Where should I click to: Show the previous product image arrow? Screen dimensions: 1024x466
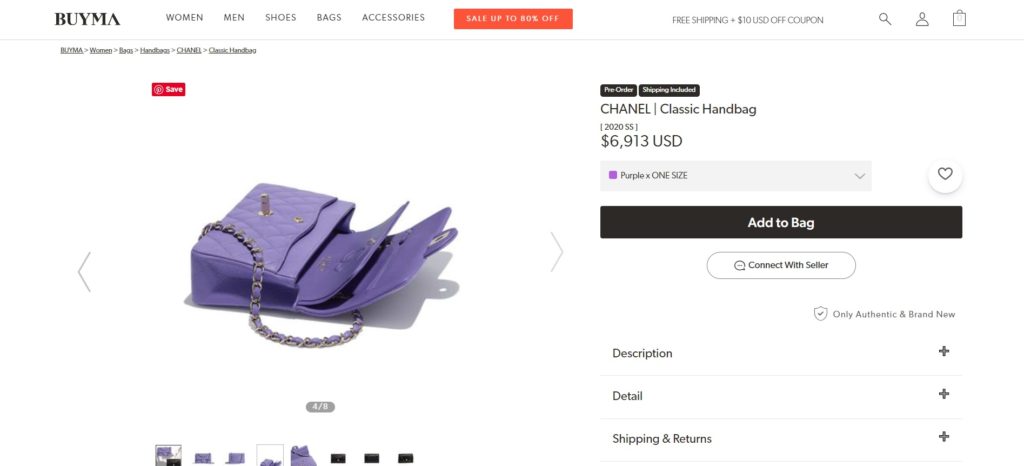pyautogui.click(x=84, y=271)
